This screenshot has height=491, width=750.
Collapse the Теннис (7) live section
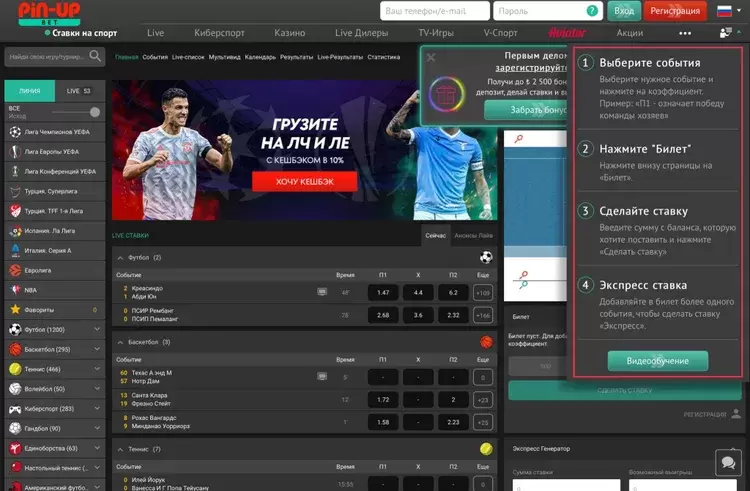tap(120, 449)
